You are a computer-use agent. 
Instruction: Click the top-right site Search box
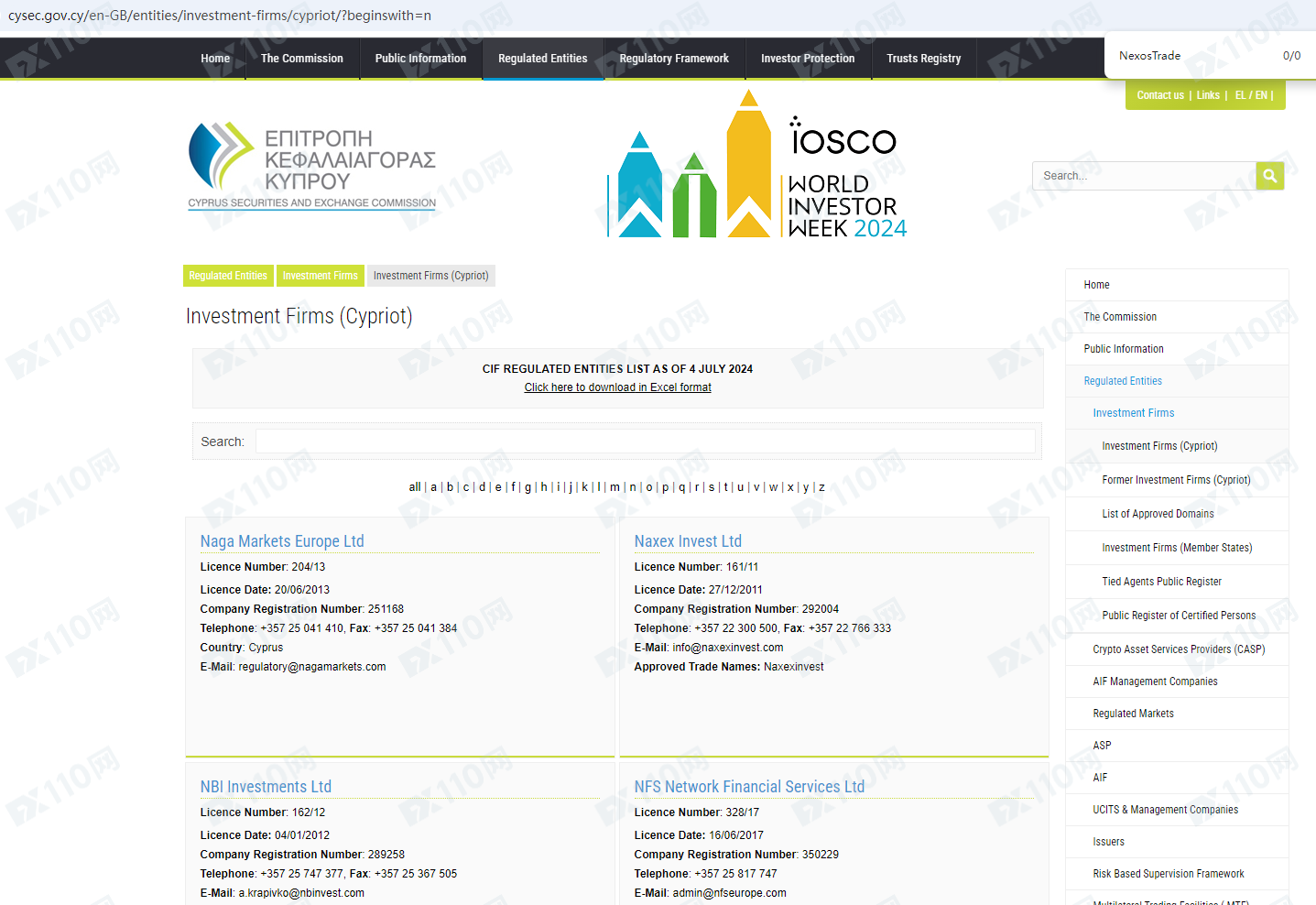click(1144, 176)
